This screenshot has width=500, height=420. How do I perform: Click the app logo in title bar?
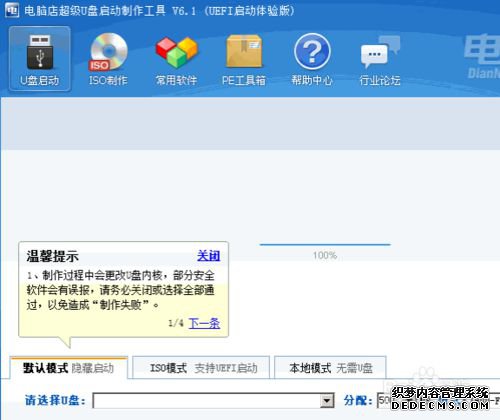tap(12, 10)
